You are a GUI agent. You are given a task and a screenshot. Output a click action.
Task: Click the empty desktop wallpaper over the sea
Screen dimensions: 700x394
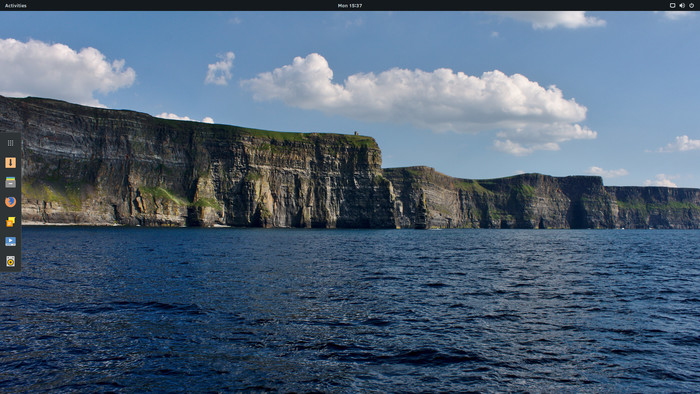tap(357, 312)
